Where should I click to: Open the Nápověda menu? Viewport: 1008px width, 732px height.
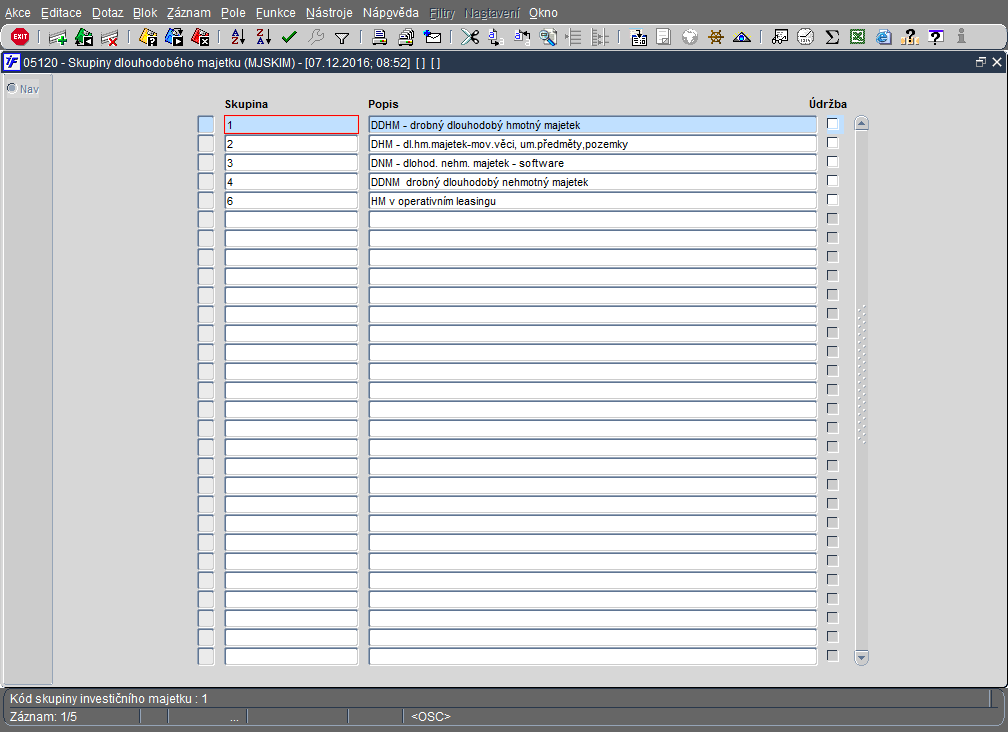pos(390,13)
